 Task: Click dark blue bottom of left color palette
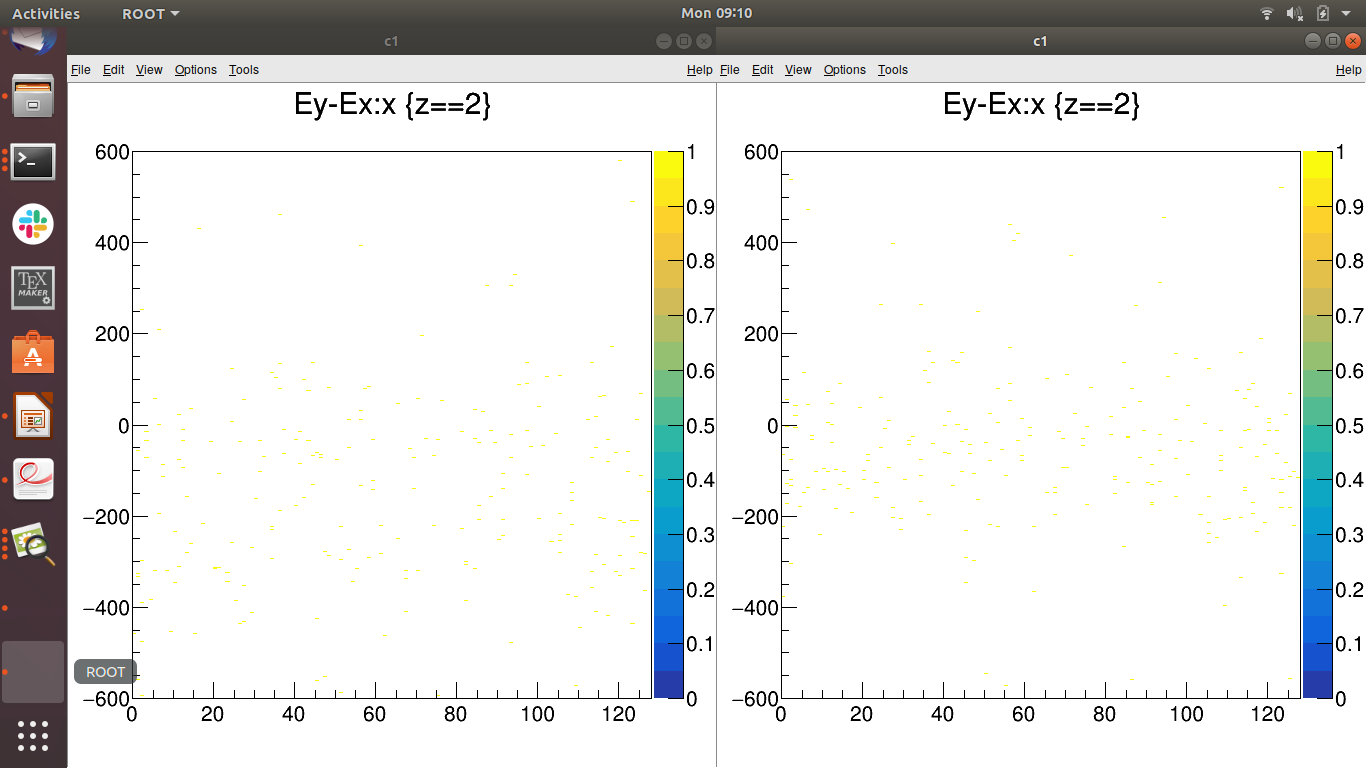pyautogui.click(x=667, y=684)
